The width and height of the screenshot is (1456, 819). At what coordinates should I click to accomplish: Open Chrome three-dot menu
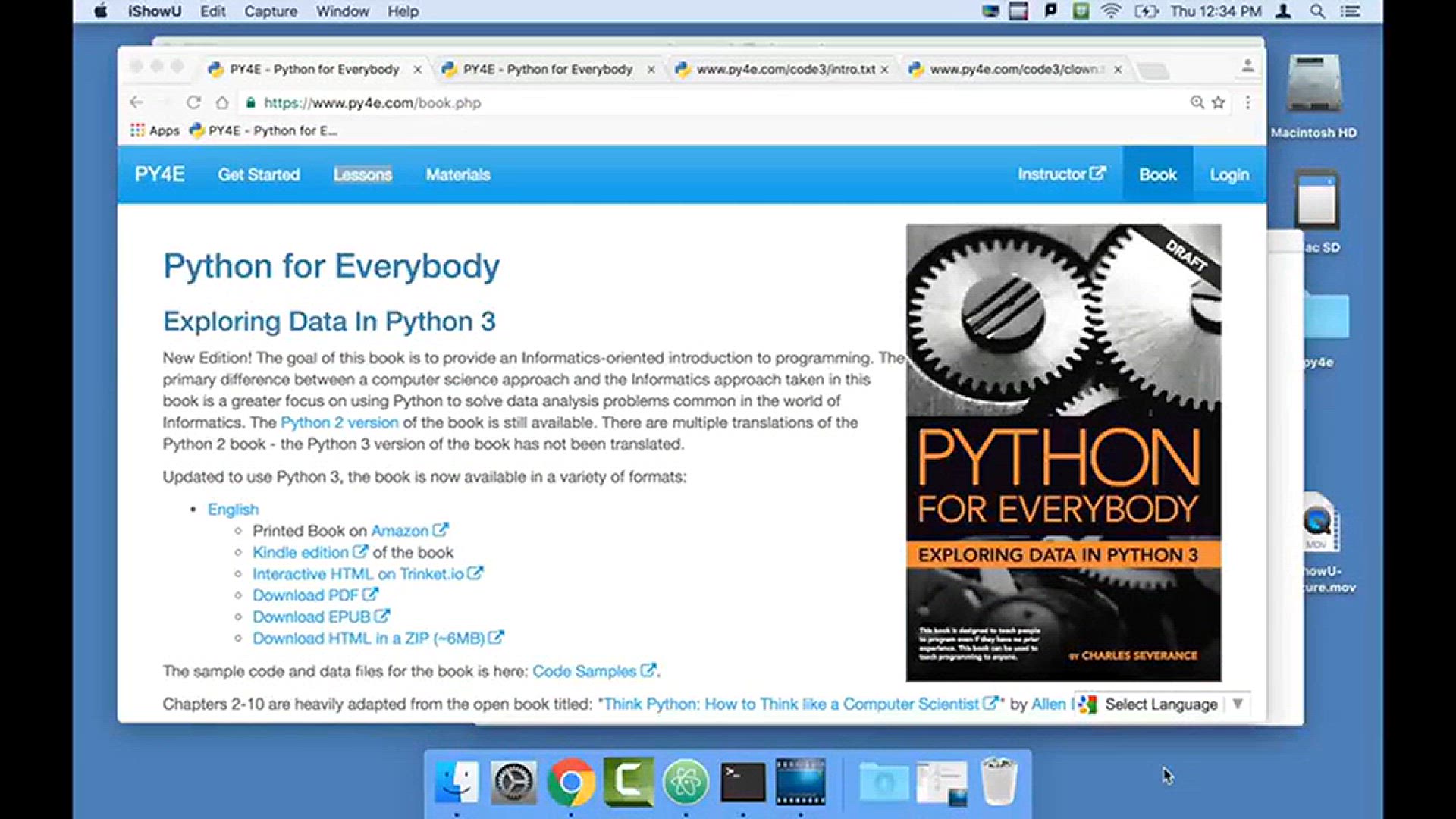pyautogui.click(x=1247, y=102)
